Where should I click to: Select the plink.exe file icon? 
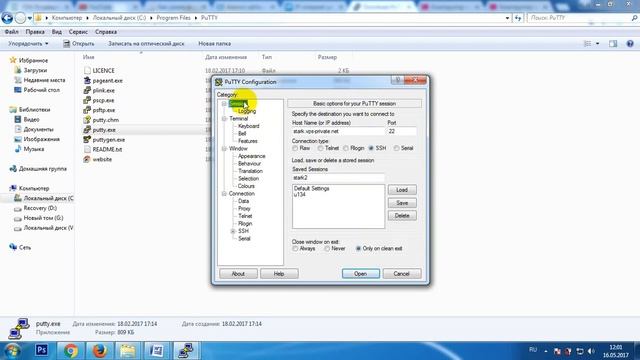point(87,90)
